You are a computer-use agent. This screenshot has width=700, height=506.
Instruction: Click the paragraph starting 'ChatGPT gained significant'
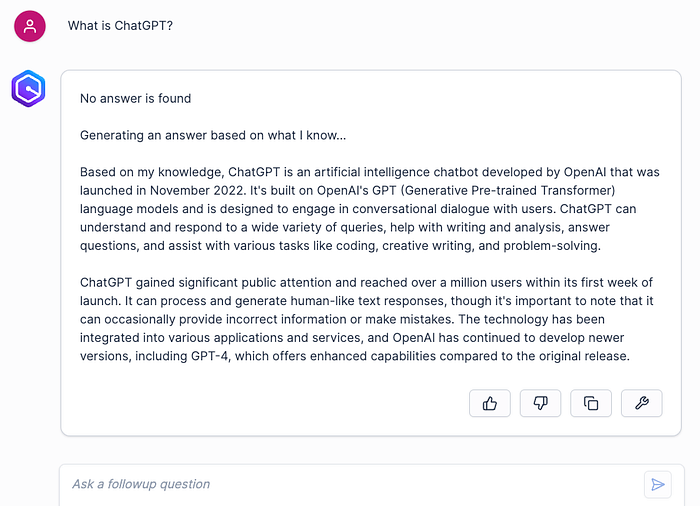tap(367, 319)
